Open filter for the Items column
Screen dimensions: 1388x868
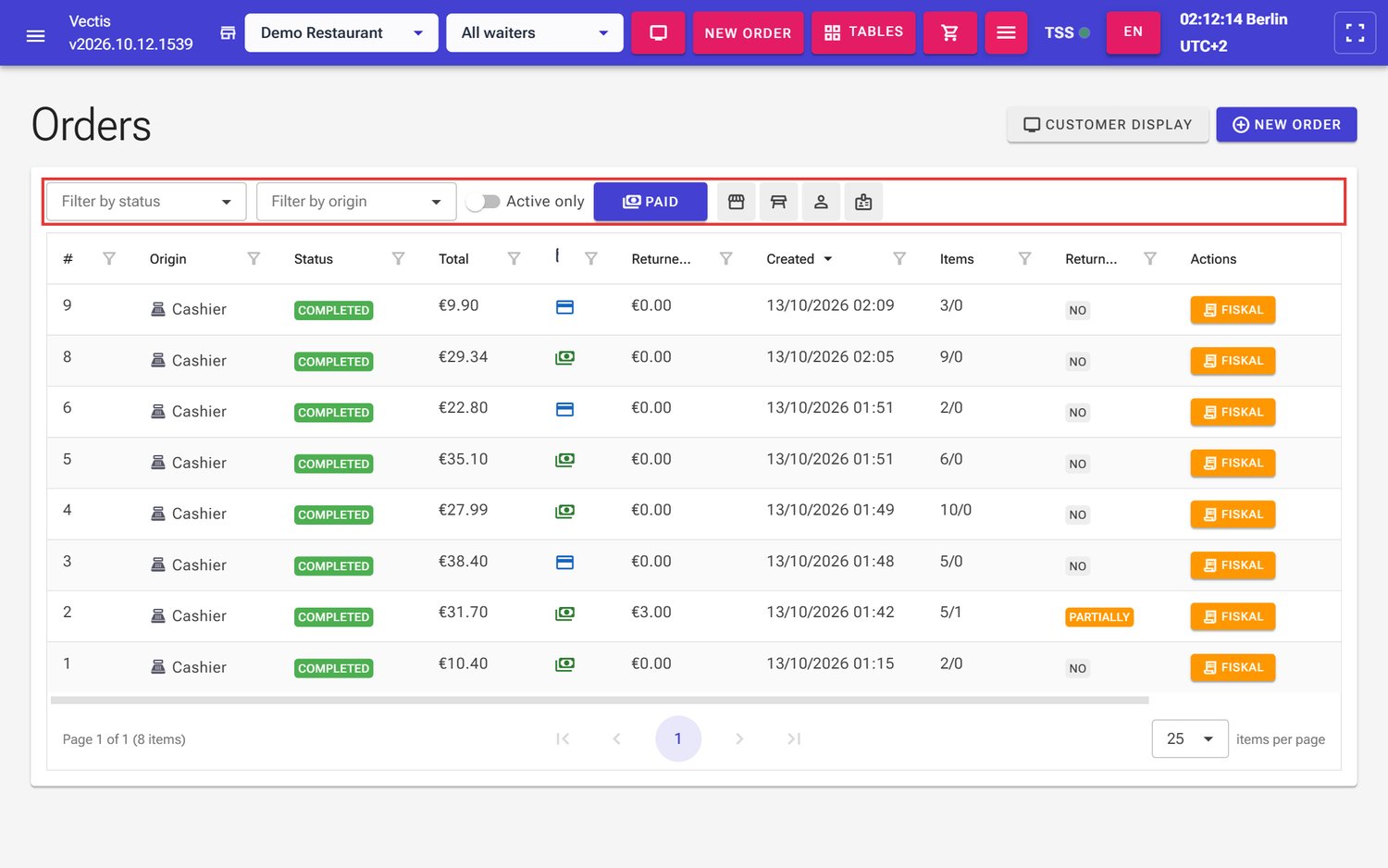click(1024, 259)
